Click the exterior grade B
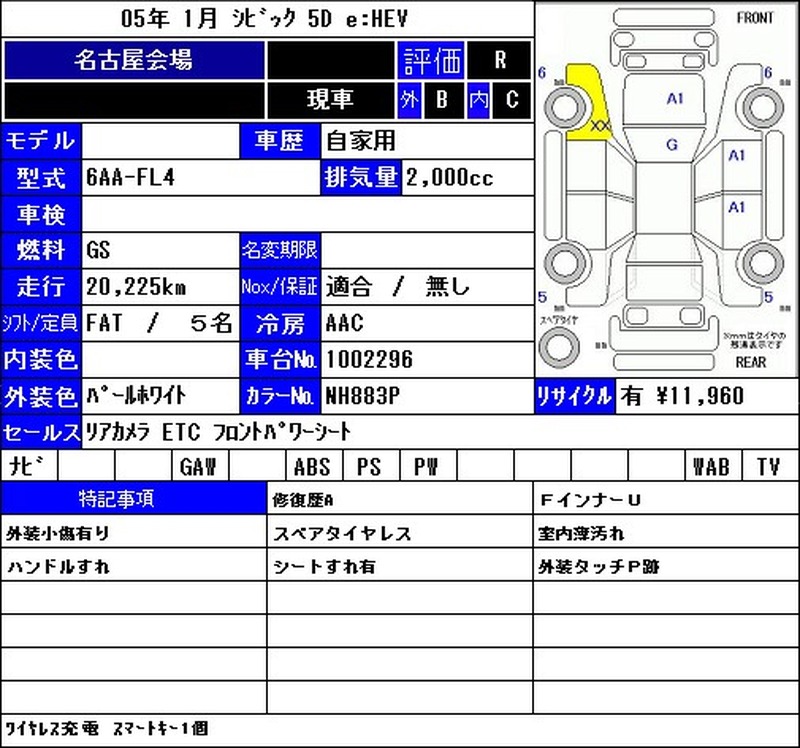800x748 pixels. 442,99
